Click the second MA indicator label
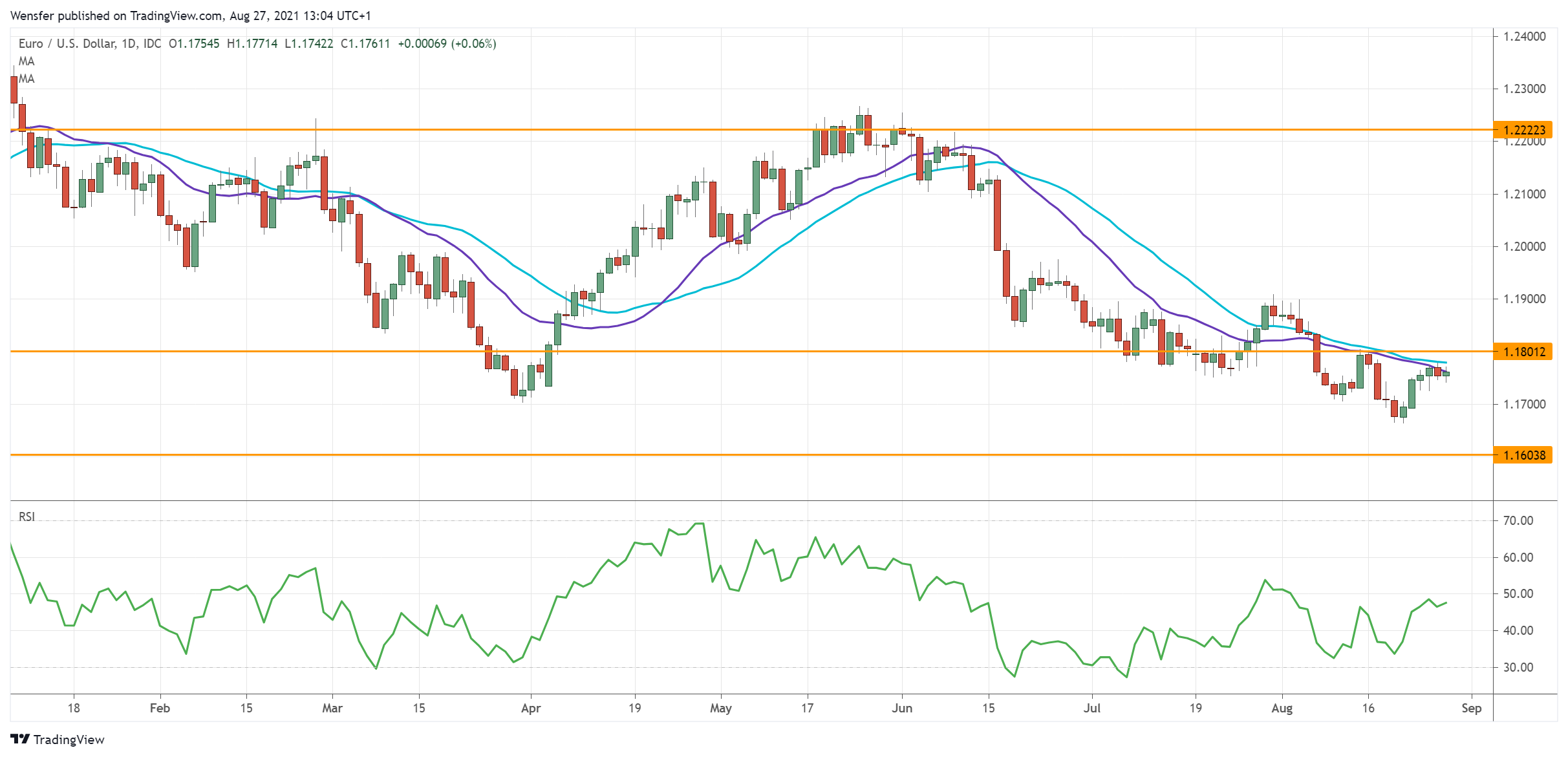Screen dimensions: 1568x757 [x=27, y=79]
